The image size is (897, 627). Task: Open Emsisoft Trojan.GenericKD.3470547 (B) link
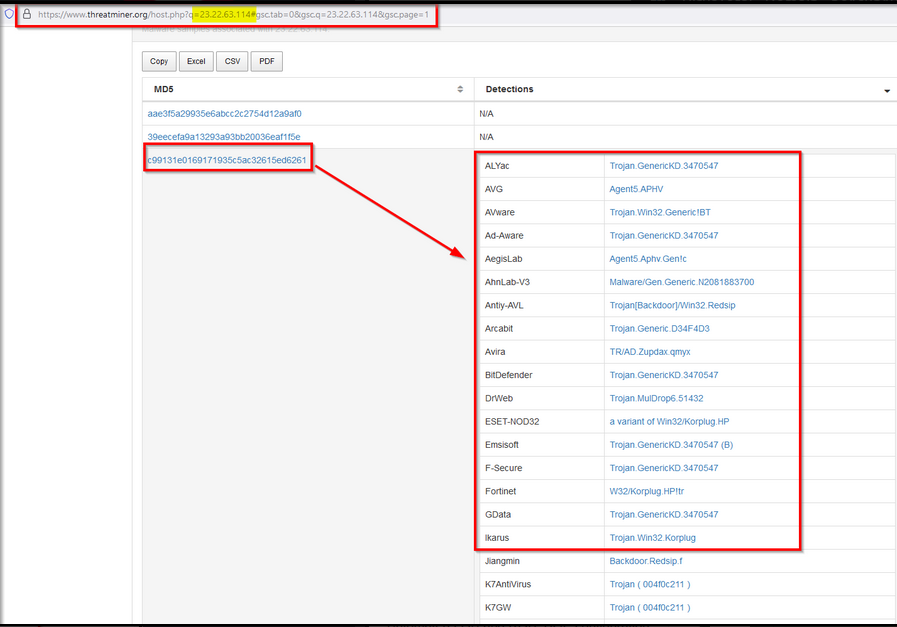click(x=671, y=445)
